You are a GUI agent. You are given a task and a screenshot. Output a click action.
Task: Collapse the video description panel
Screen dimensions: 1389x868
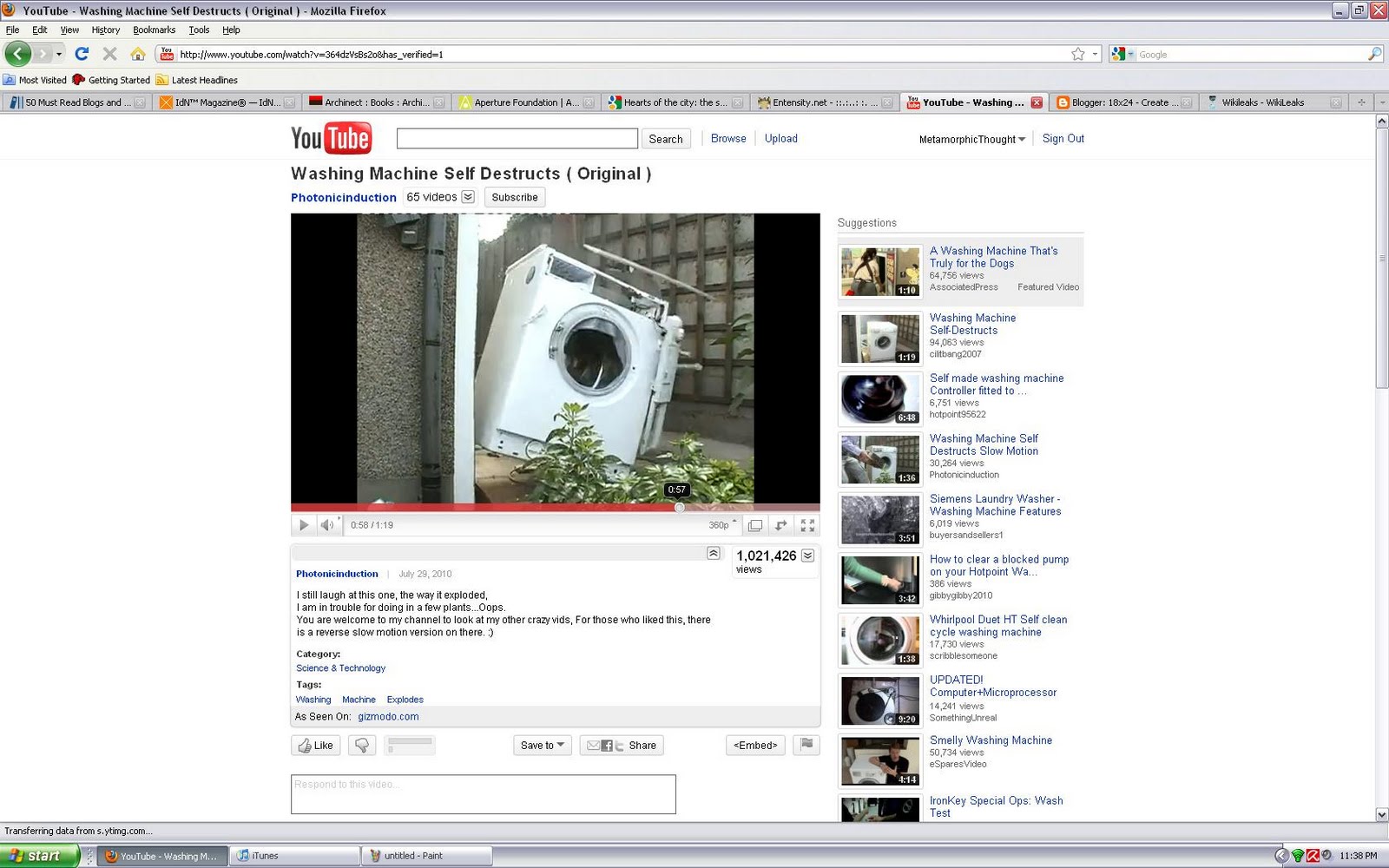[x=714, y=553]
